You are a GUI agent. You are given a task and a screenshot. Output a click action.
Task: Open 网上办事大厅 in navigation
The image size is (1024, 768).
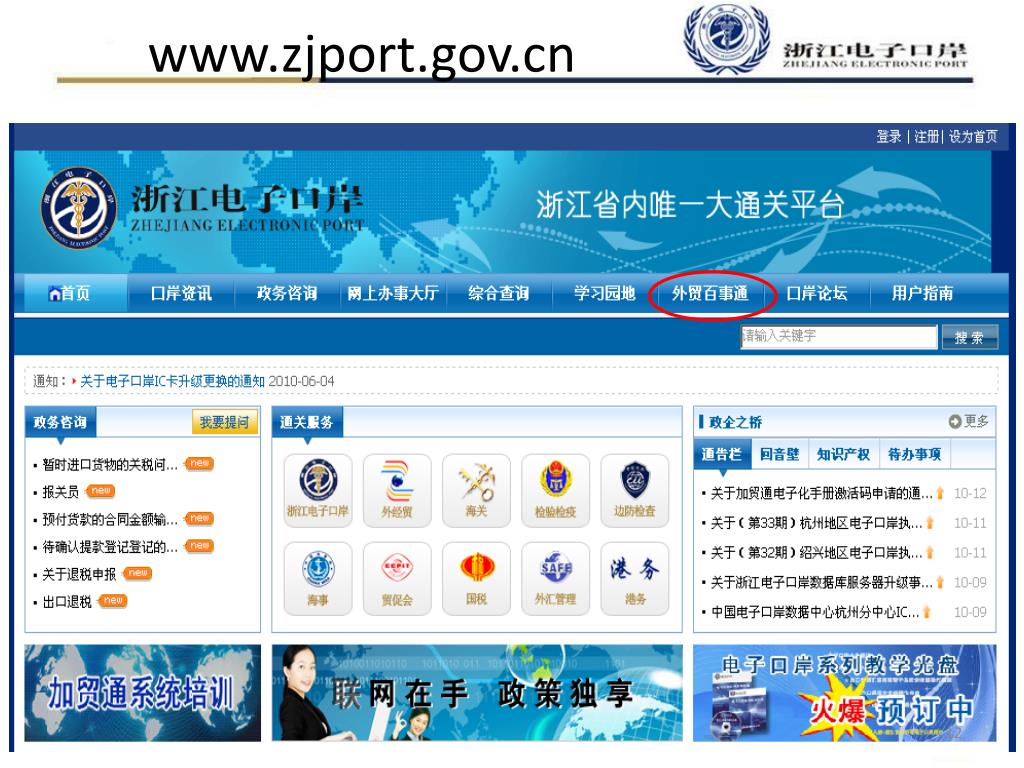pyautogui.click(x=392, y=293)
